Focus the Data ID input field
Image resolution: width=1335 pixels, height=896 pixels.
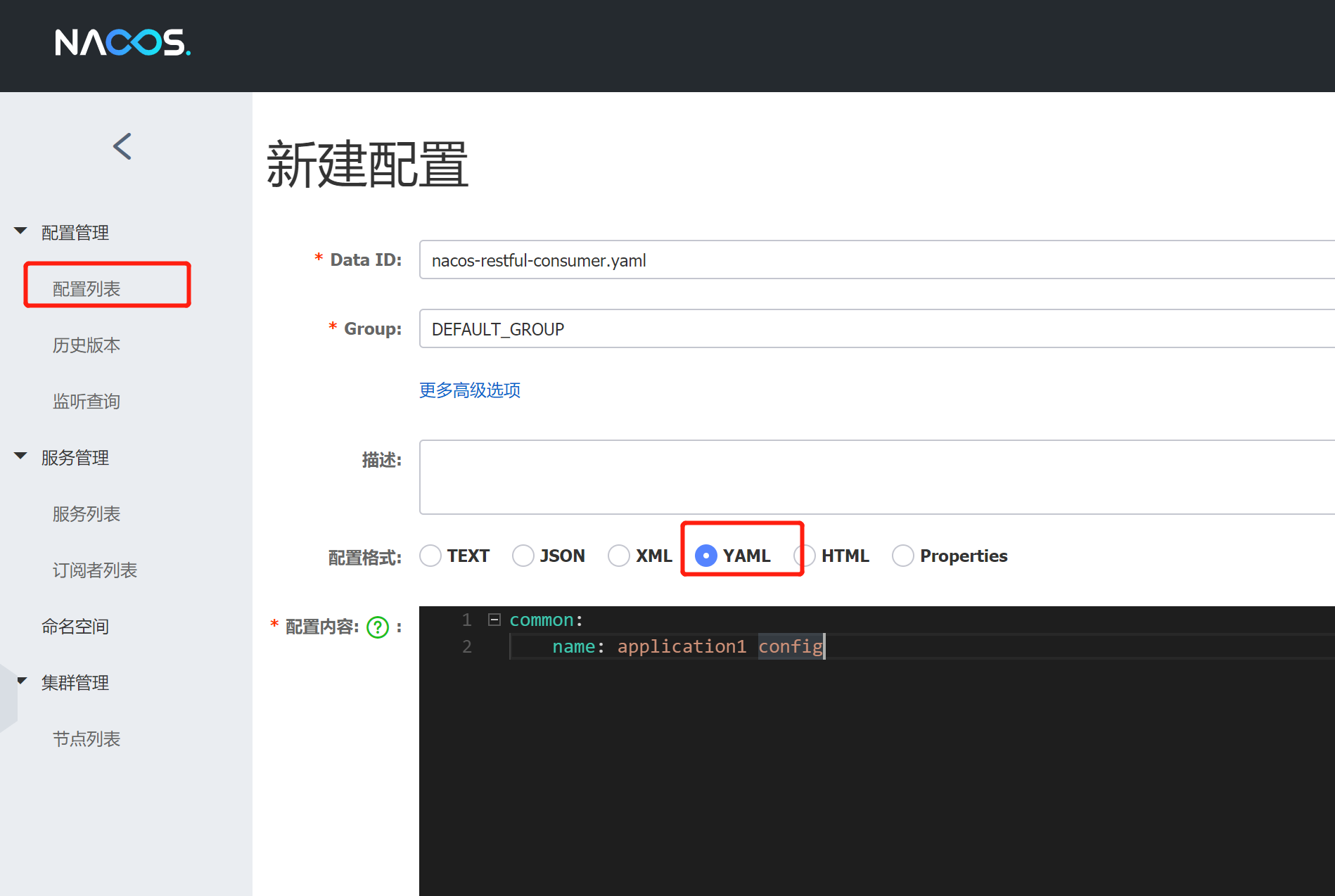877,260
